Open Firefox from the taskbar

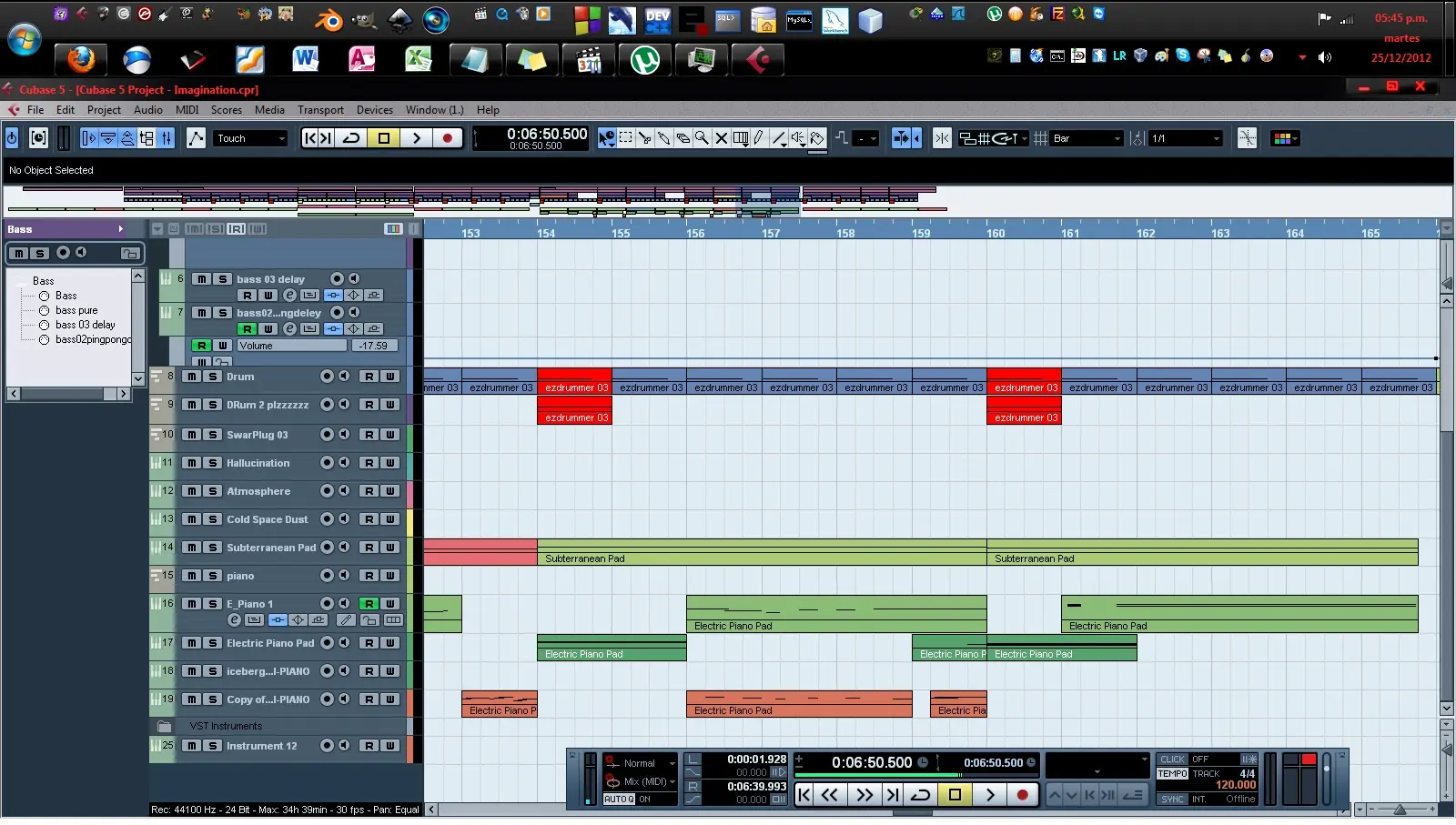pyautogui.click(x=81, y=60)
